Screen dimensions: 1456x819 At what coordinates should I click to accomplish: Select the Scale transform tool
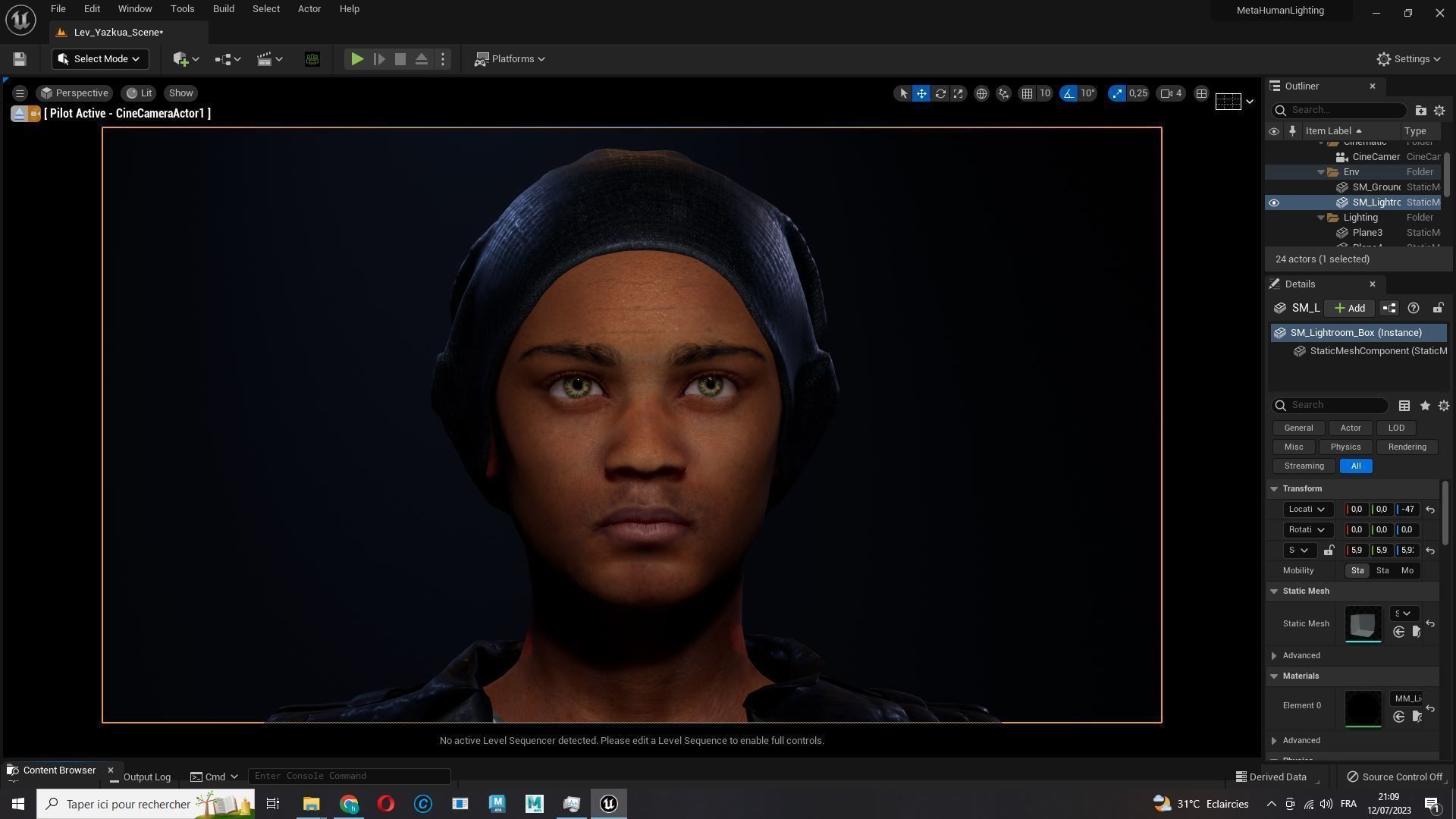(x=958, y=93)
